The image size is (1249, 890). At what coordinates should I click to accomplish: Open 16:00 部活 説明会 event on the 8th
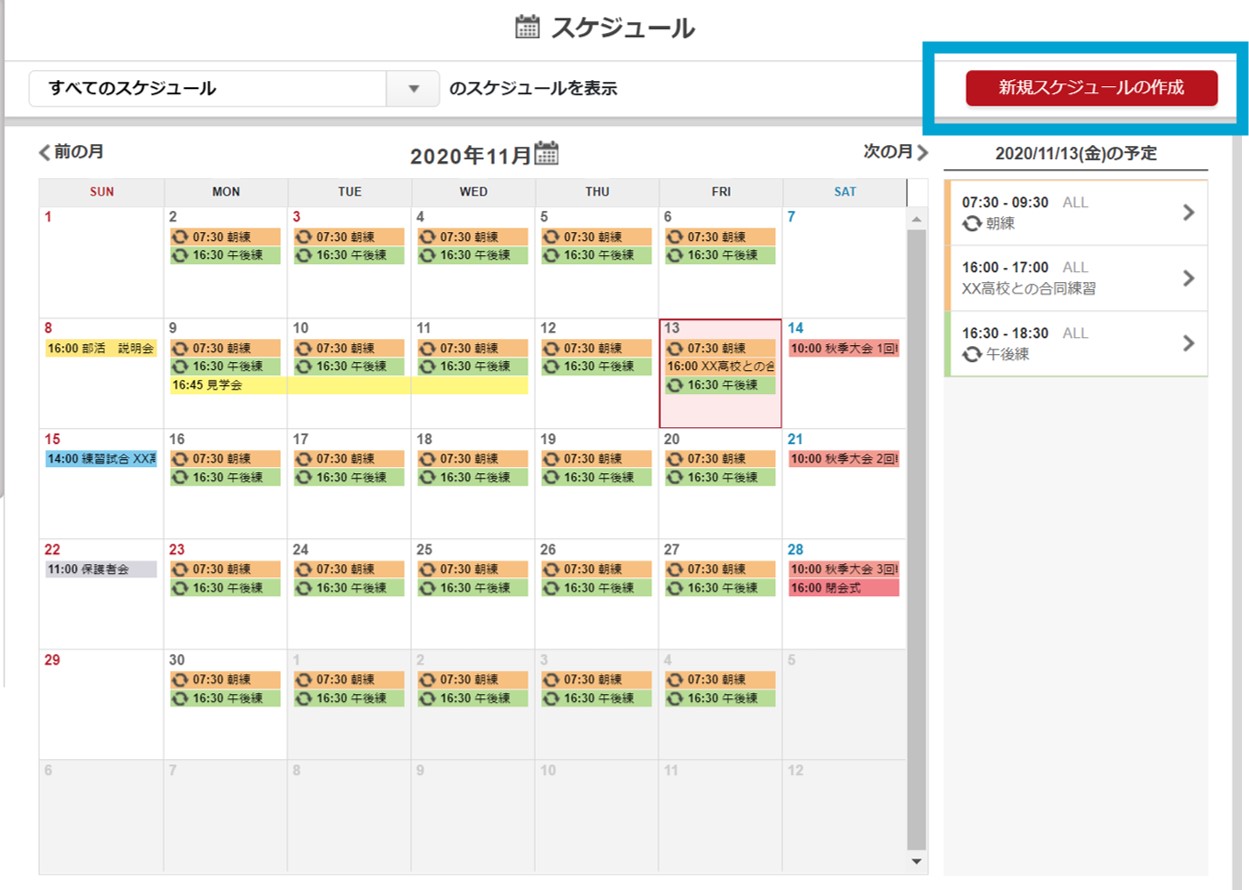(101, 348)
